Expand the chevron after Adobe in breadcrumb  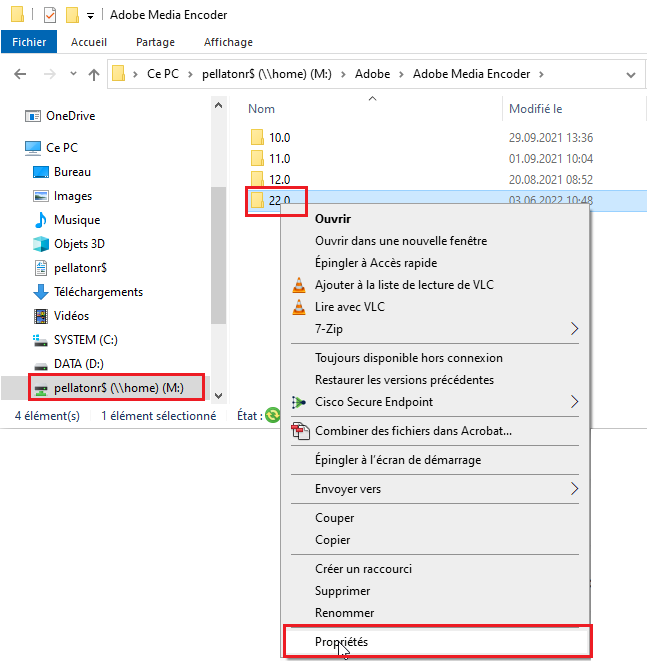(401, 75)
